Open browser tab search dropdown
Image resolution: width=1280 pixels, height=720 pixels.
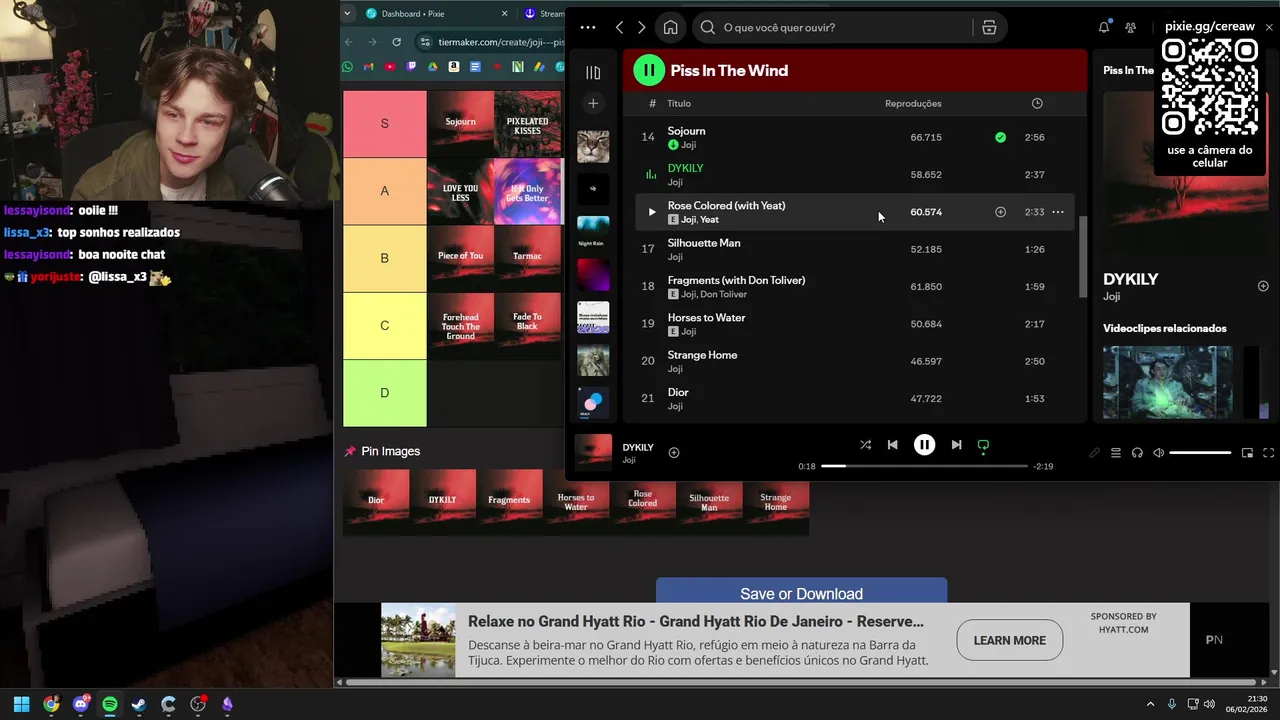[347, 14]
